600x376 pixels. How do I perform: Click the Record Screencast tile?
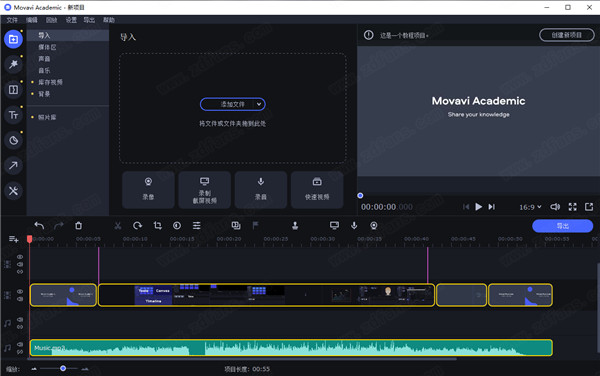click(x=205, y=190)
